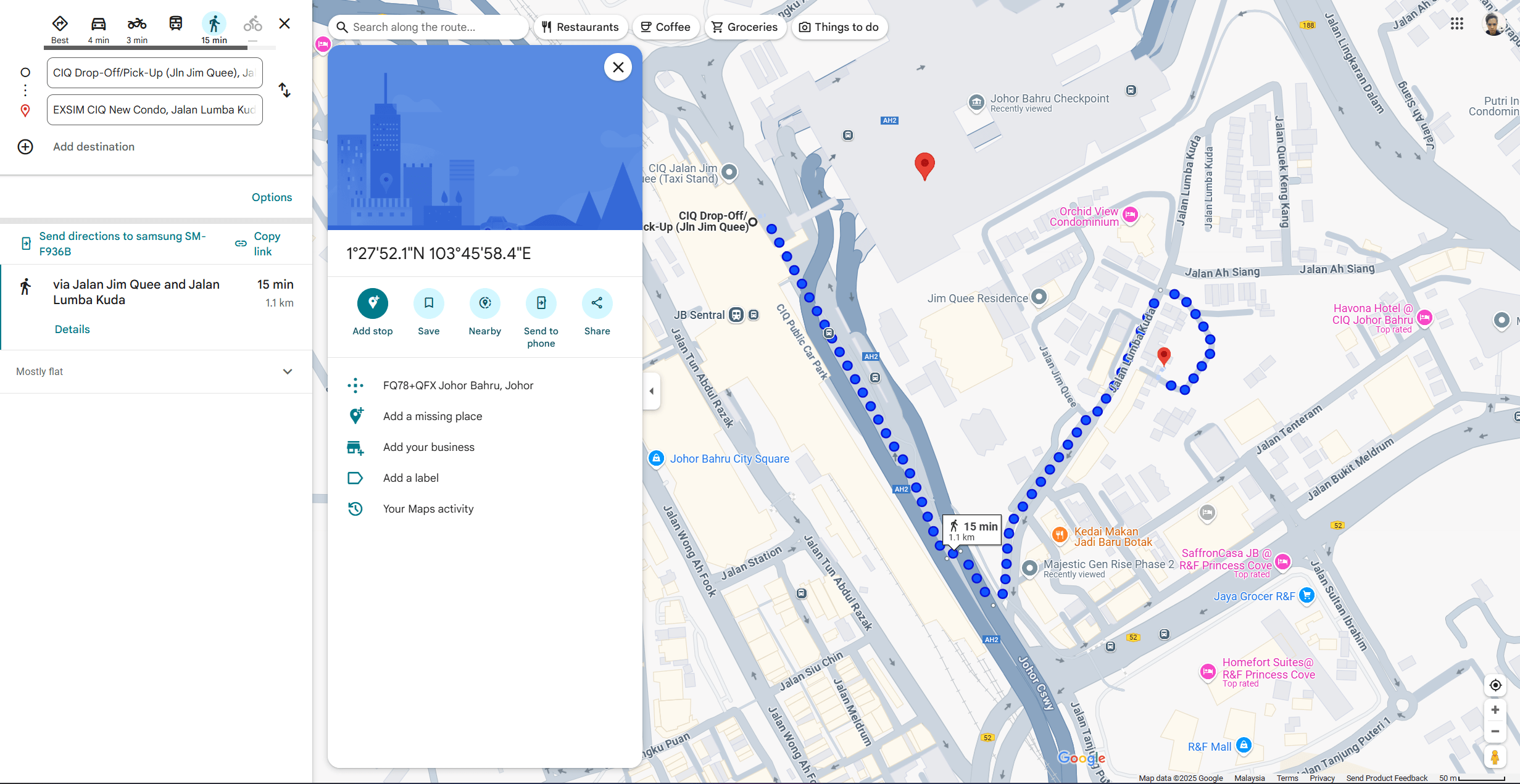Screen dimensions: 1520x784
Task: Expand the Mostly flat elevation section
Action: [156, 371]
